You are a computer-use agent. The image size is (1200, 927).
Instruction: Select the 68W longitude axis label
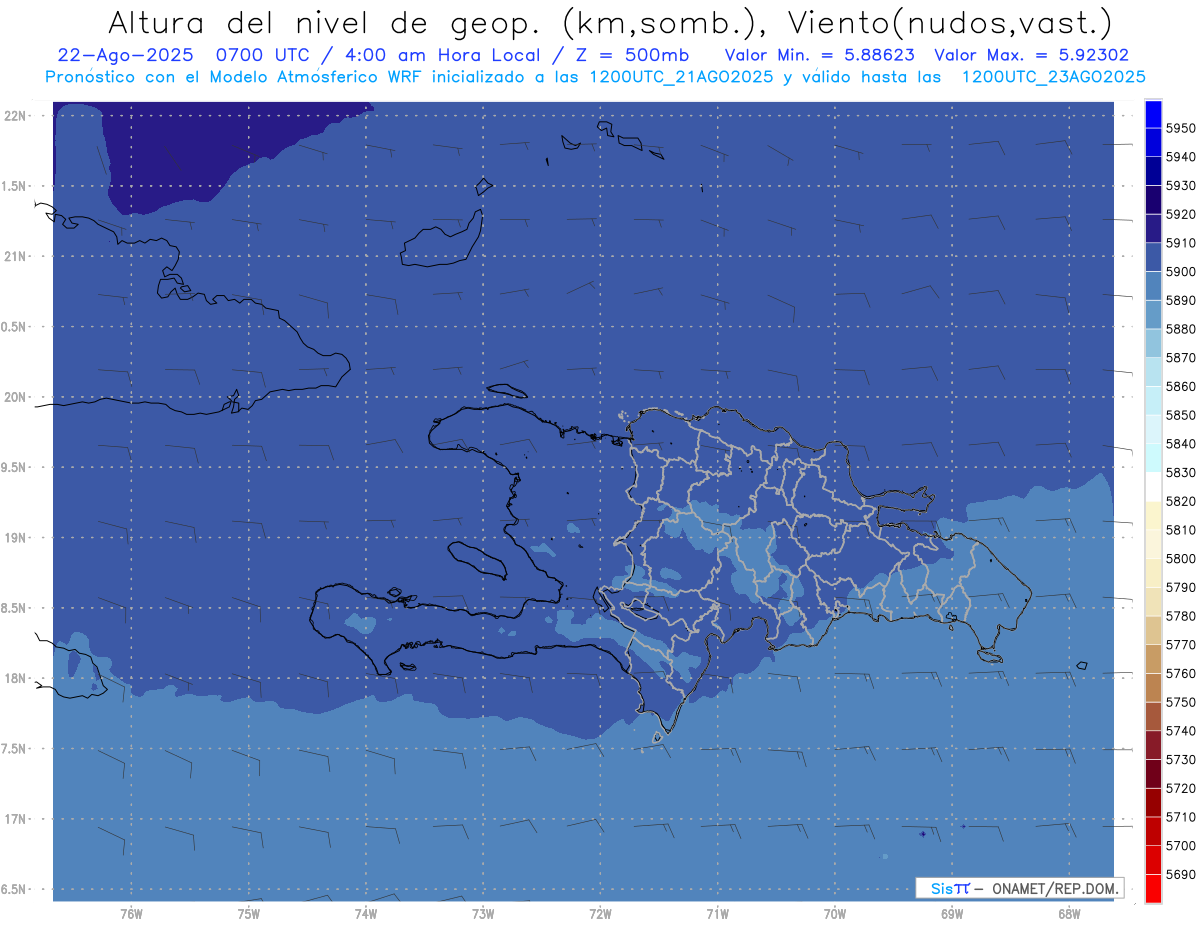click(x=1068, y=914)
